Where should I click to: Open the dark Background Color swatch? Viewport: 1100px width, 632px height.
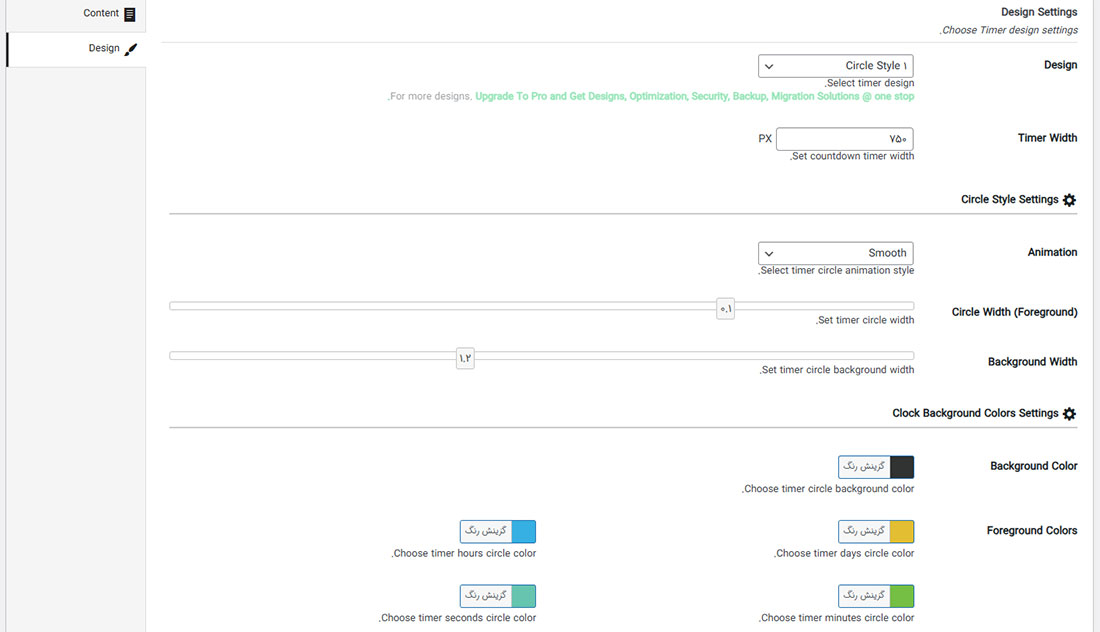(x=901, y=467)
